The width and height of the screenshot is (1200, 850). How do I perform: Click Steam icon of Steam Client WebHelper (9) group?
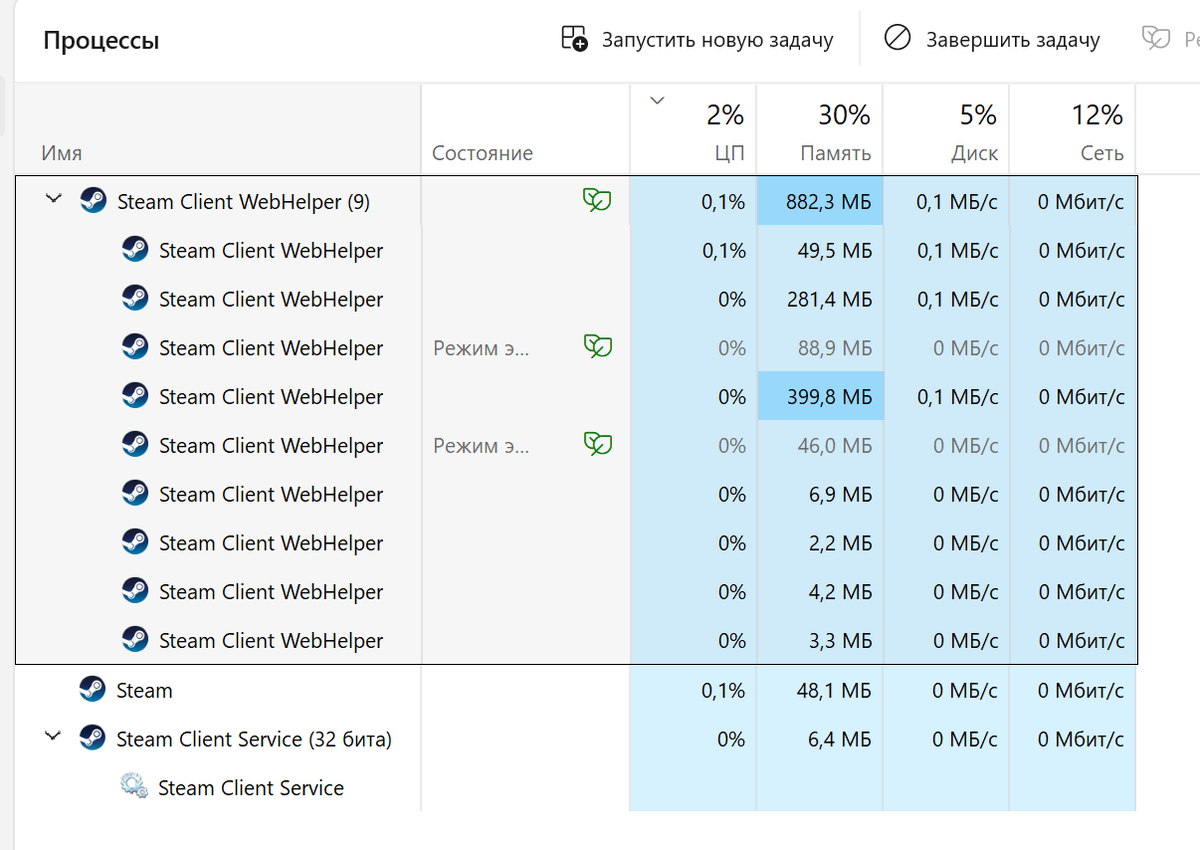click(x=94, y=201)
